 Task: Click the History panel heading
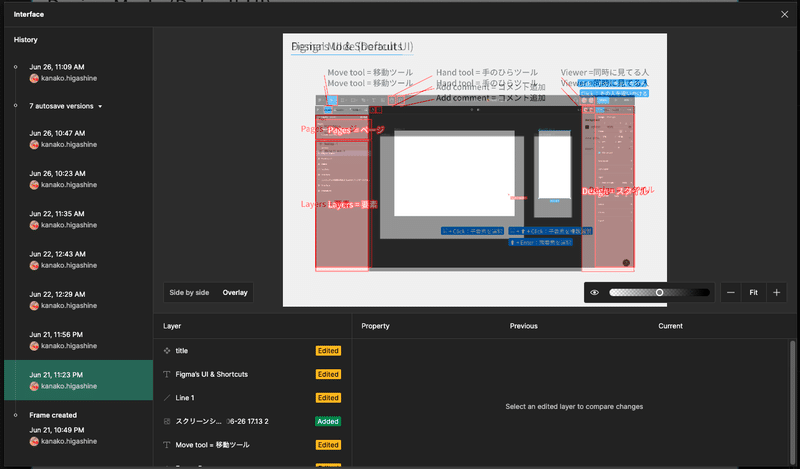coord(26,39)
